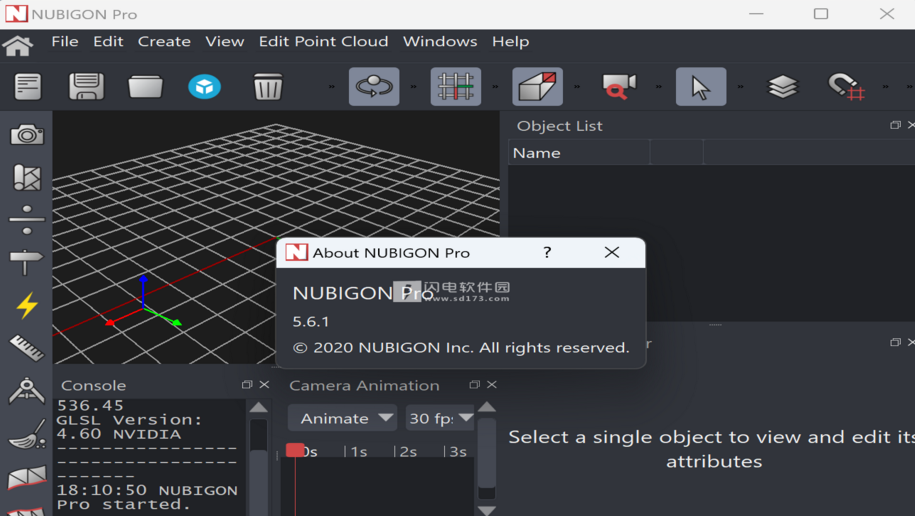Click the folded map sidebar icon
The height and width of the screenshot is (516, 915).
coord(27,177)
